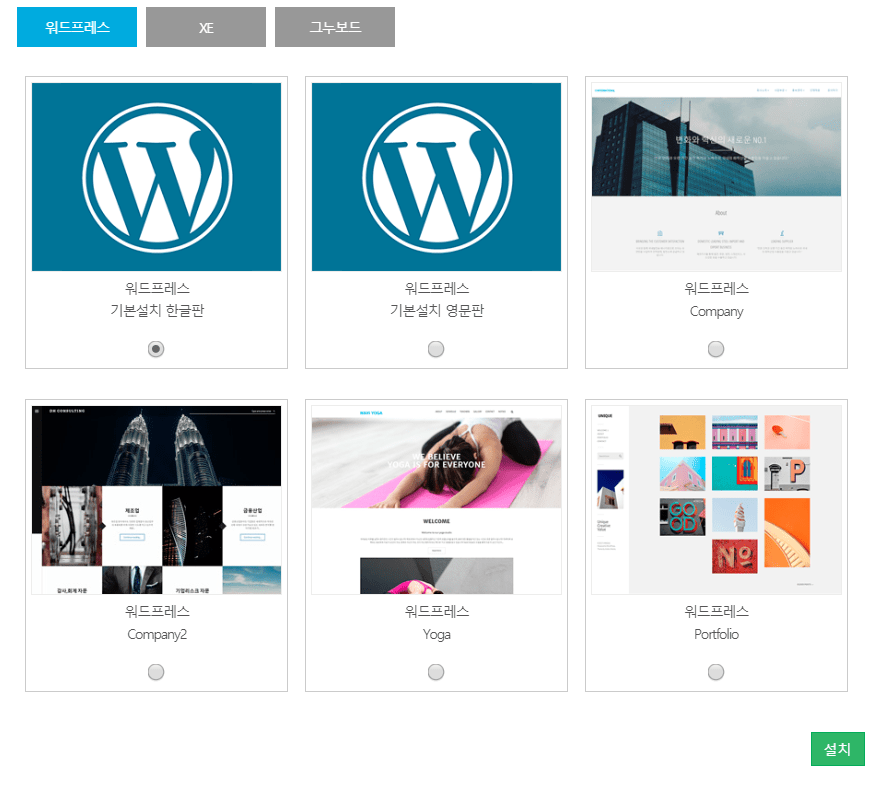Open the Yoga theme preview thumbnail
The height and width of the screenshot is (785, 883).
436,500
